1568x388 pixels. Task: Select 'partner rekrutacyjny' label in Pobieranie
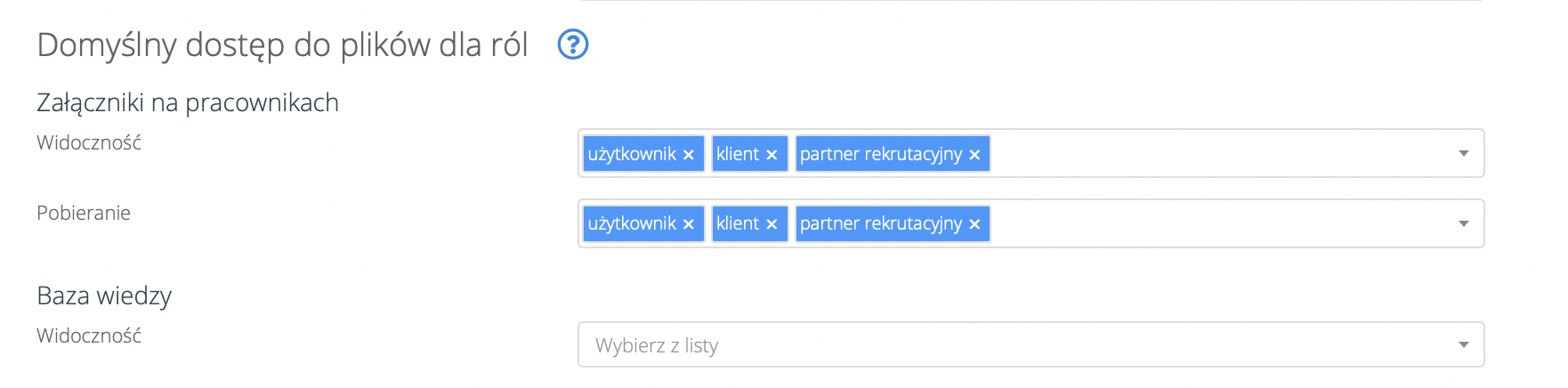click(880, 223)
